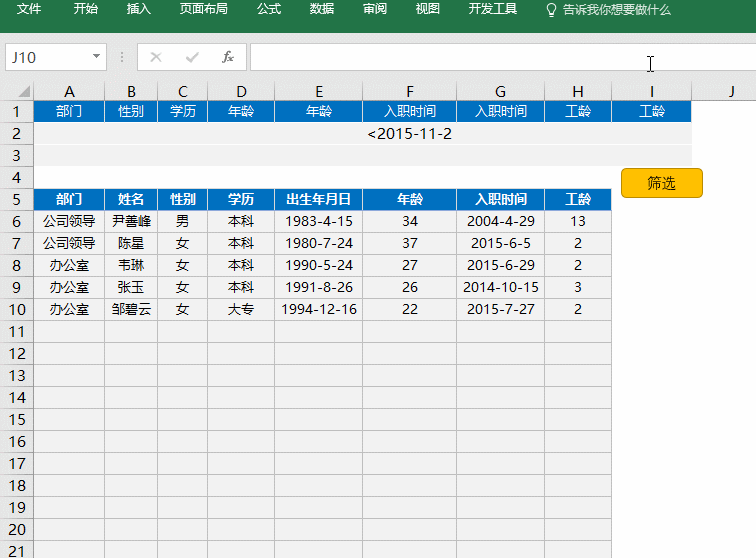Select row 6 header

click(x=17, y=221)
